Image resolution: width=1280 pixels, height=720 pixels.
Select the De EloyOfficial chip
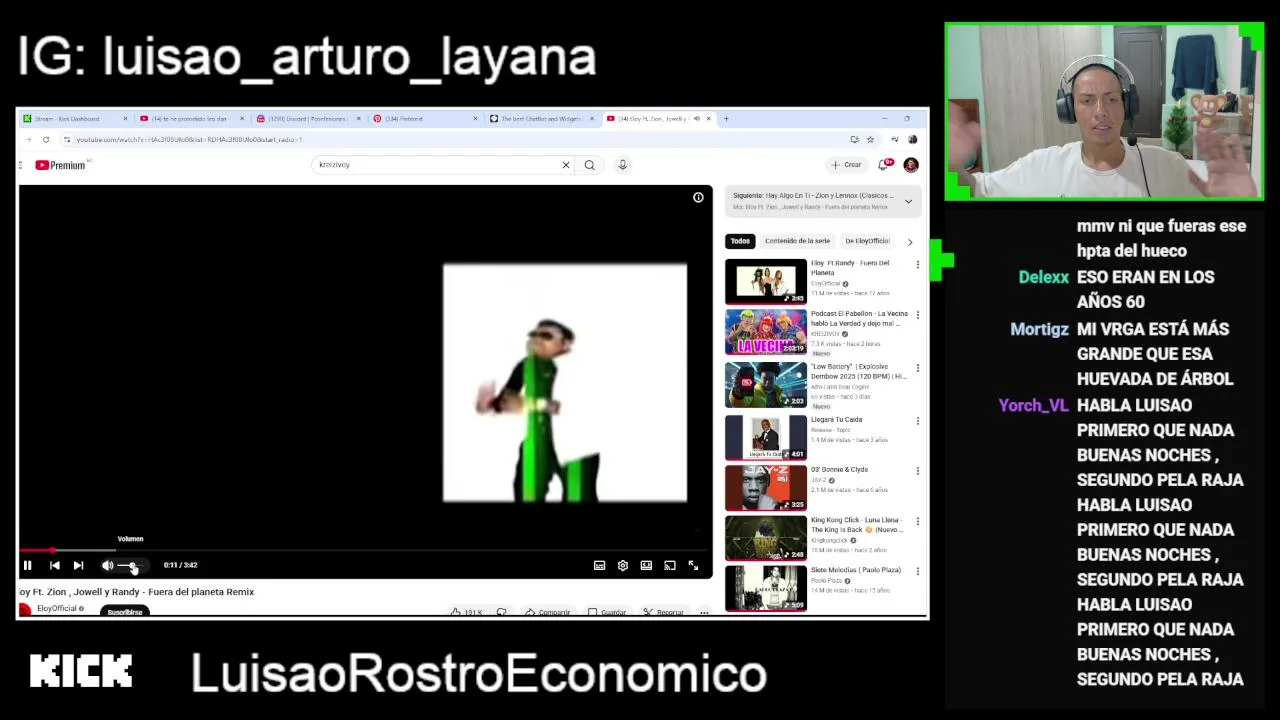click(x=867, y=241)
